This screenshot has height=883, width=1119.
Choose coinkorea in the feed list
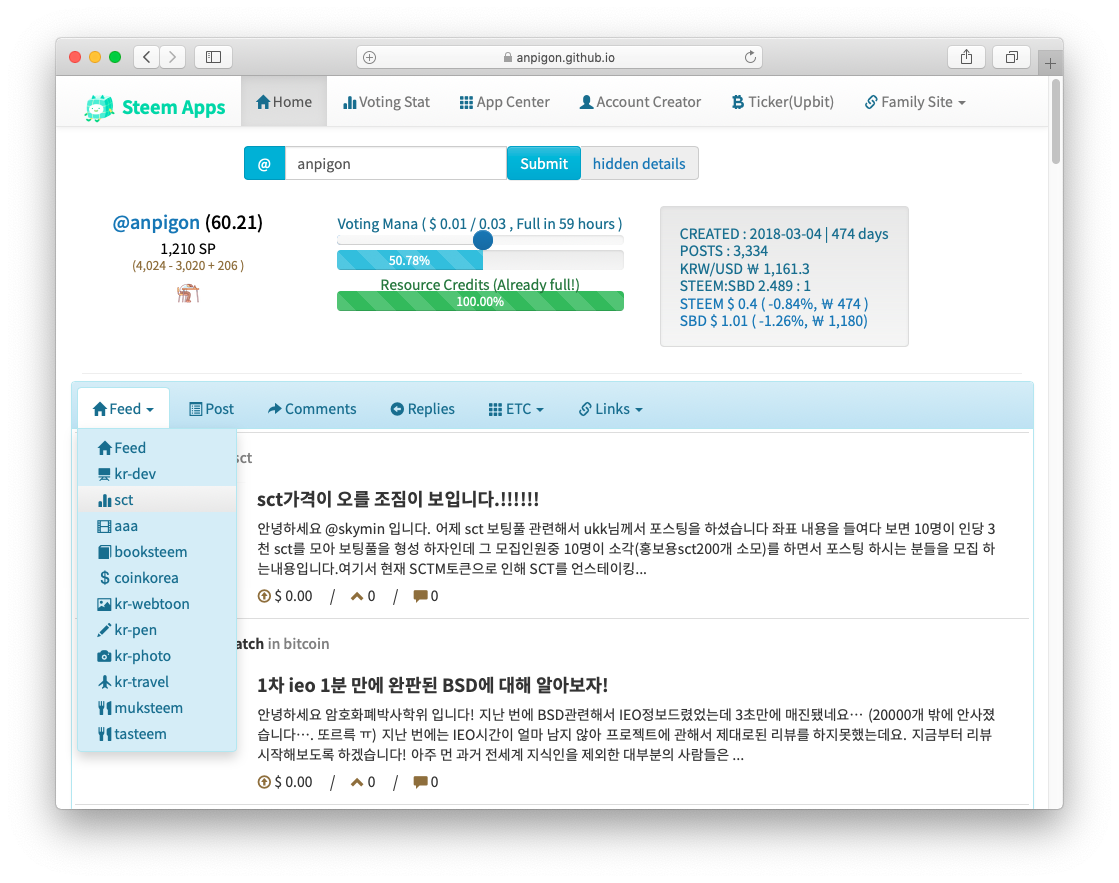click(x=146, y=578)
